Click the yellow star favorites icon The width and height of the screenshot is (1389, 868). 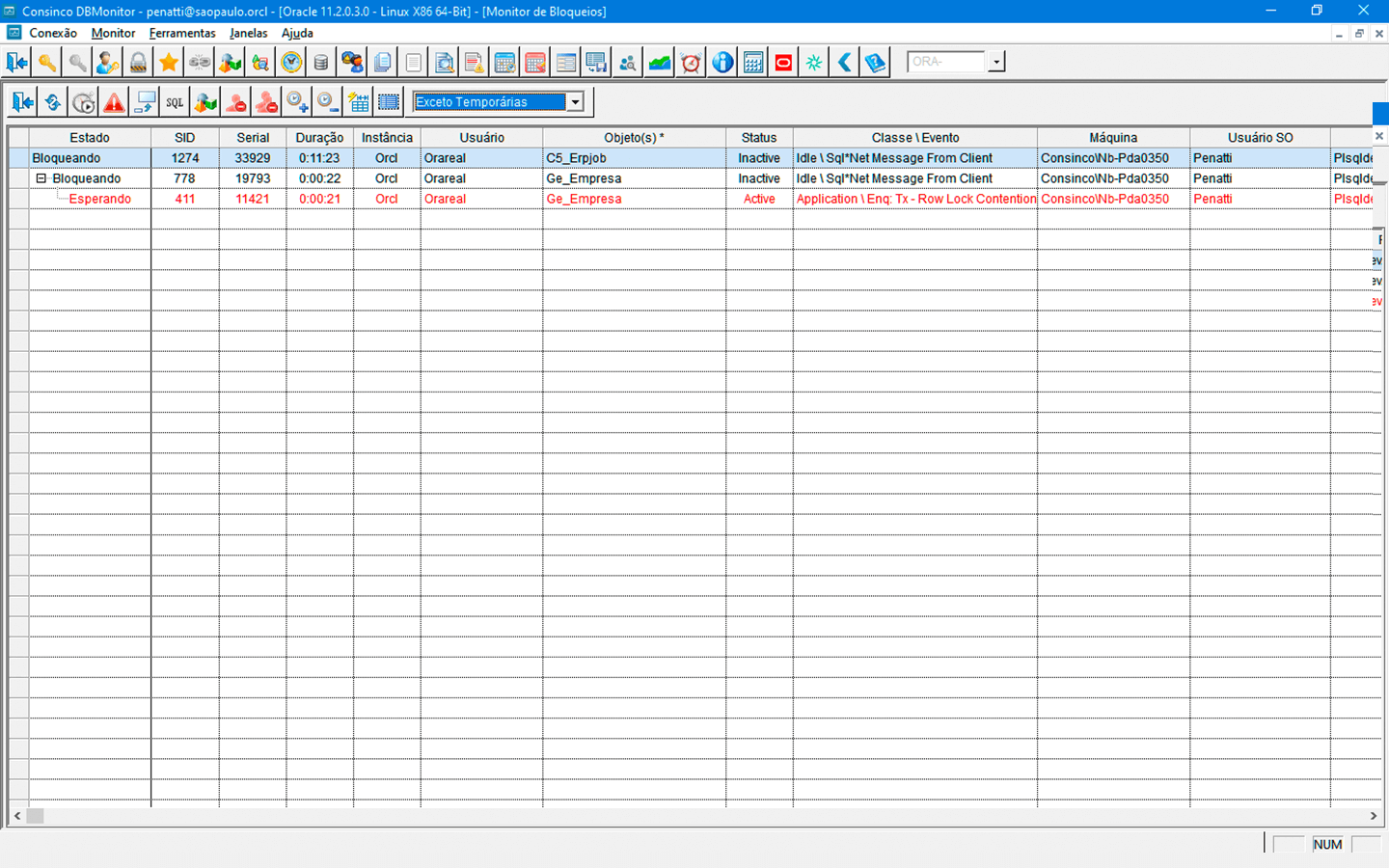(169, 63)
